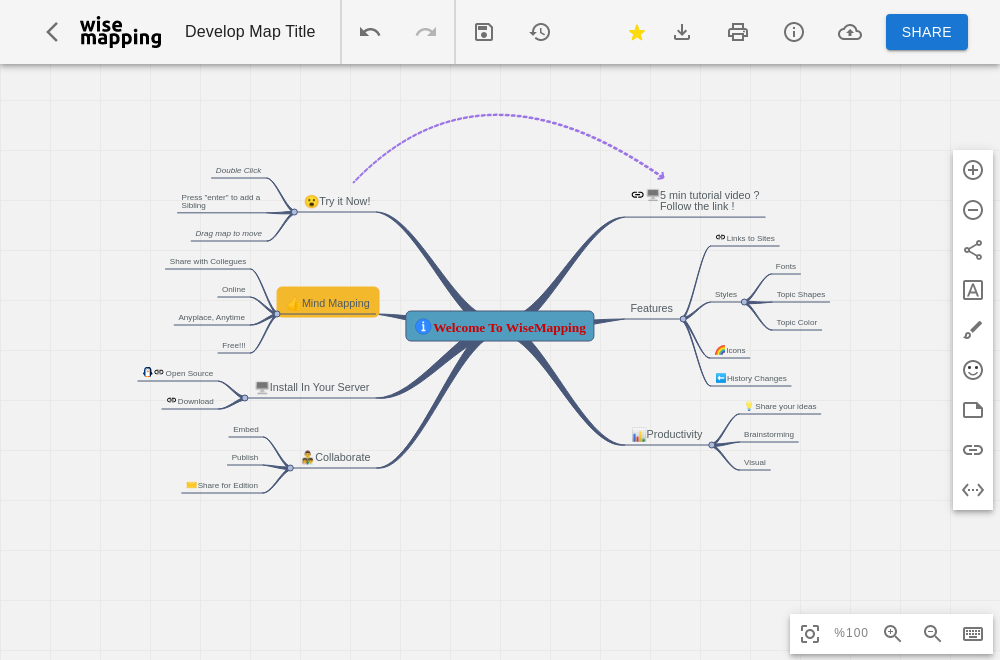Screen dimensions: 1000x660
Task: Collapse the Productivity branch node
Action: 712,445
